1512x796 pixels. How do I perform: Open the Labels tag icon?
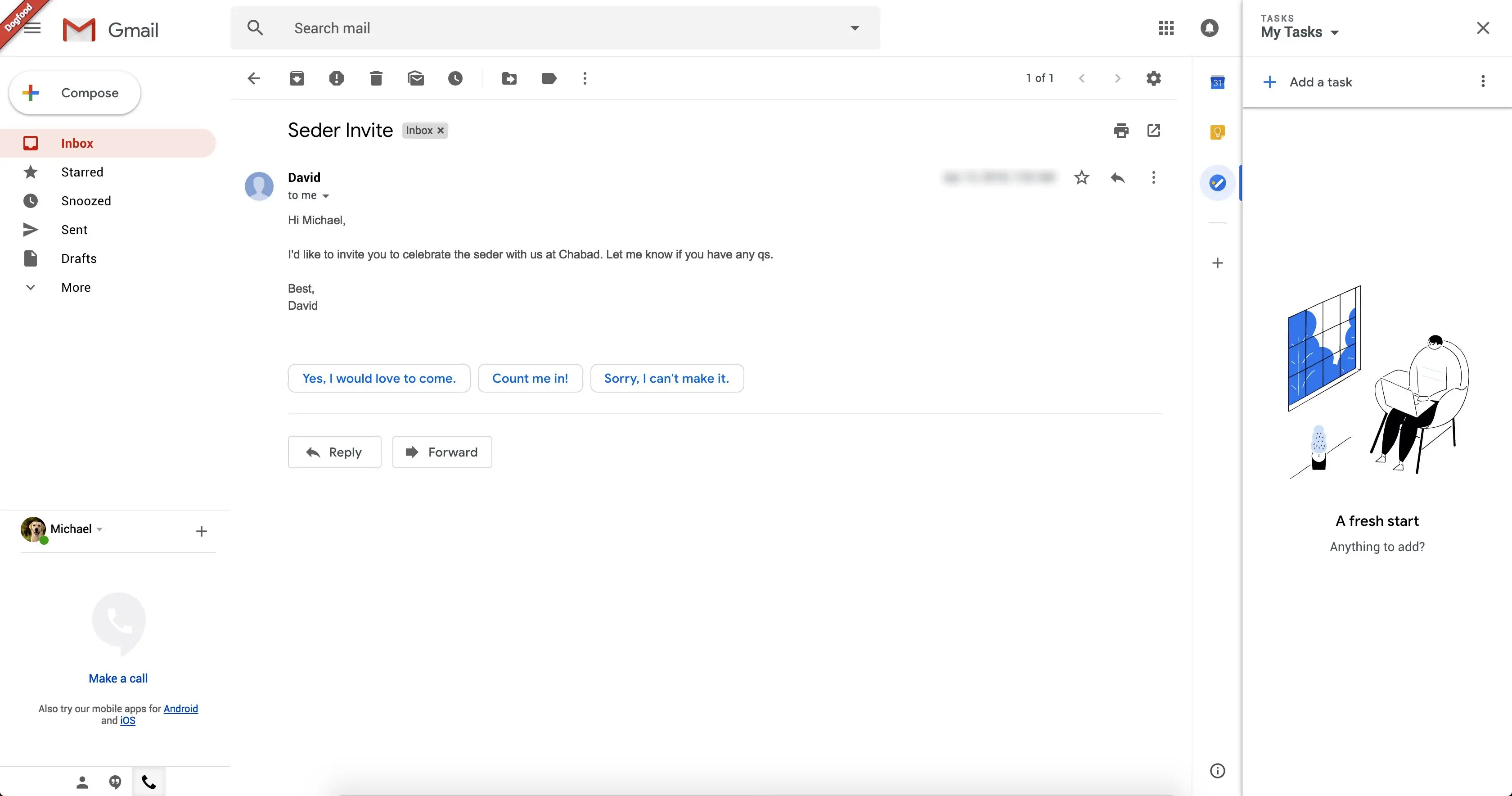coord(549,78)
